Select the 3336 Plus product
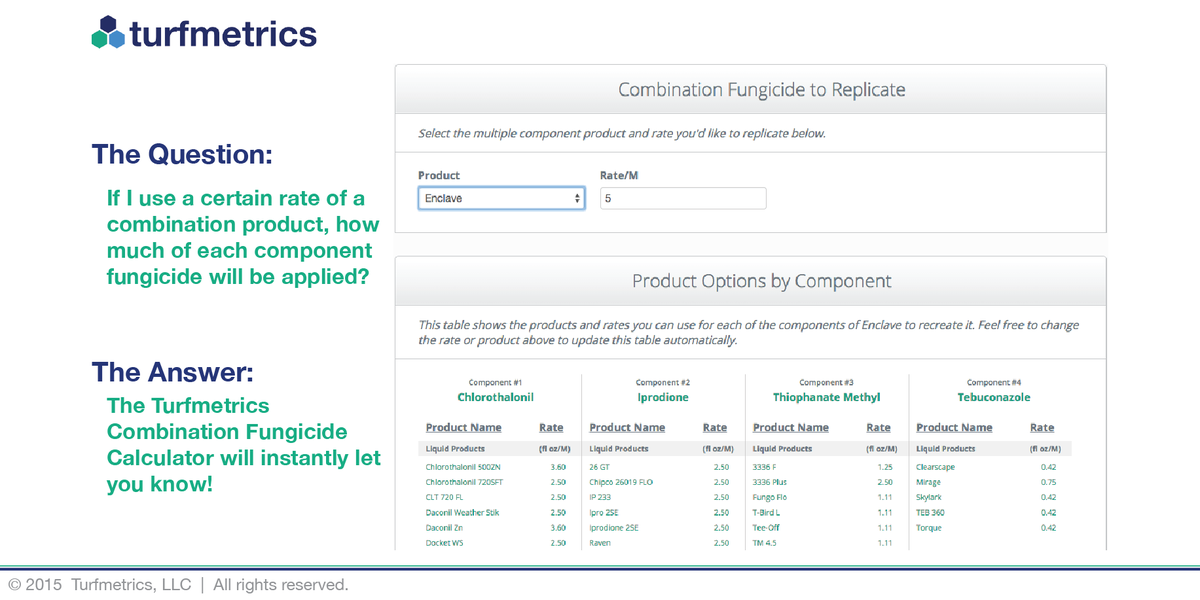The height and width of the screenshot is (600, 1200). pos(770,482)
